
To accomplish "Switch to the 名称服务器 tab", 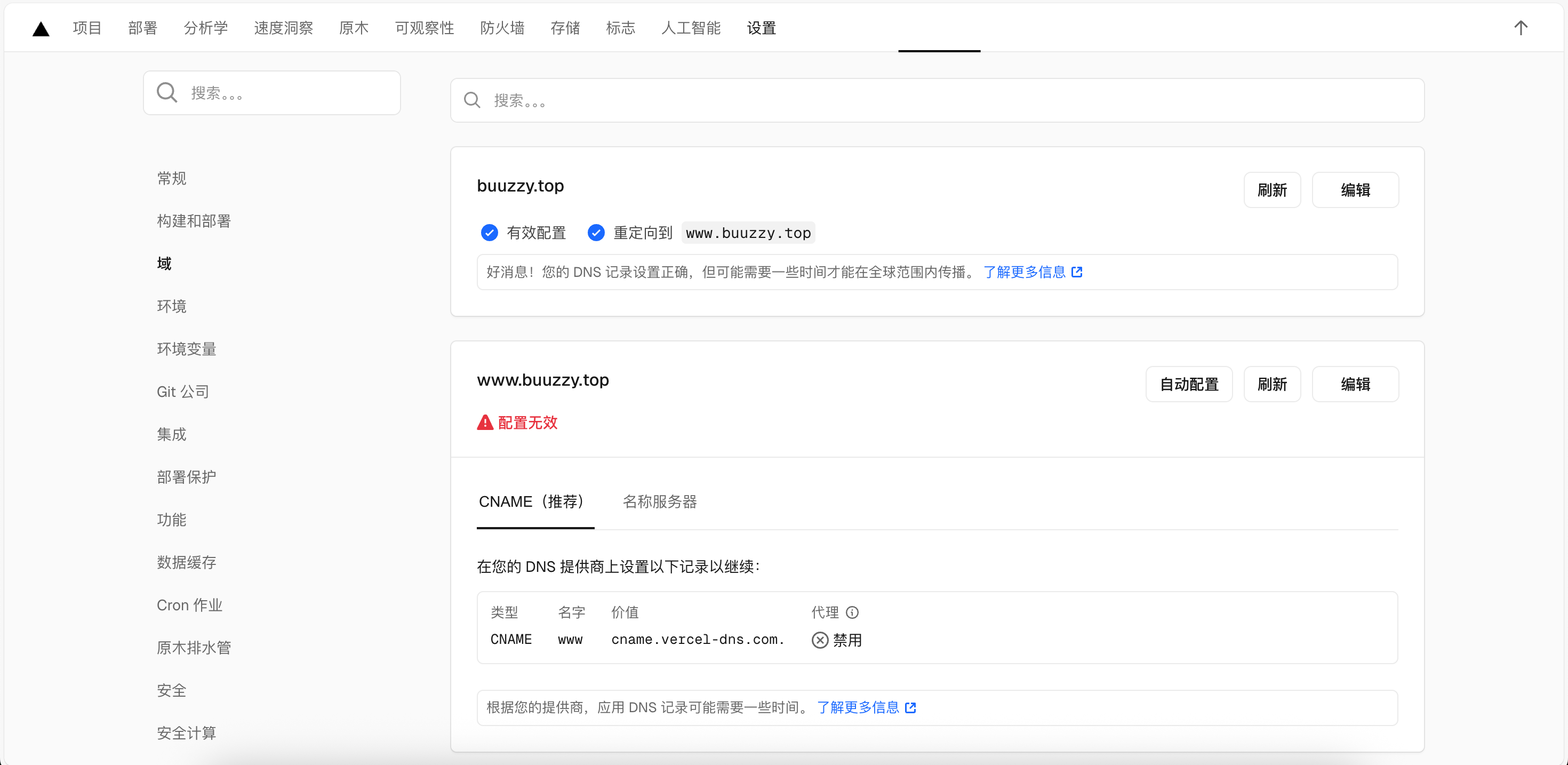I will [x=660, y=502].
